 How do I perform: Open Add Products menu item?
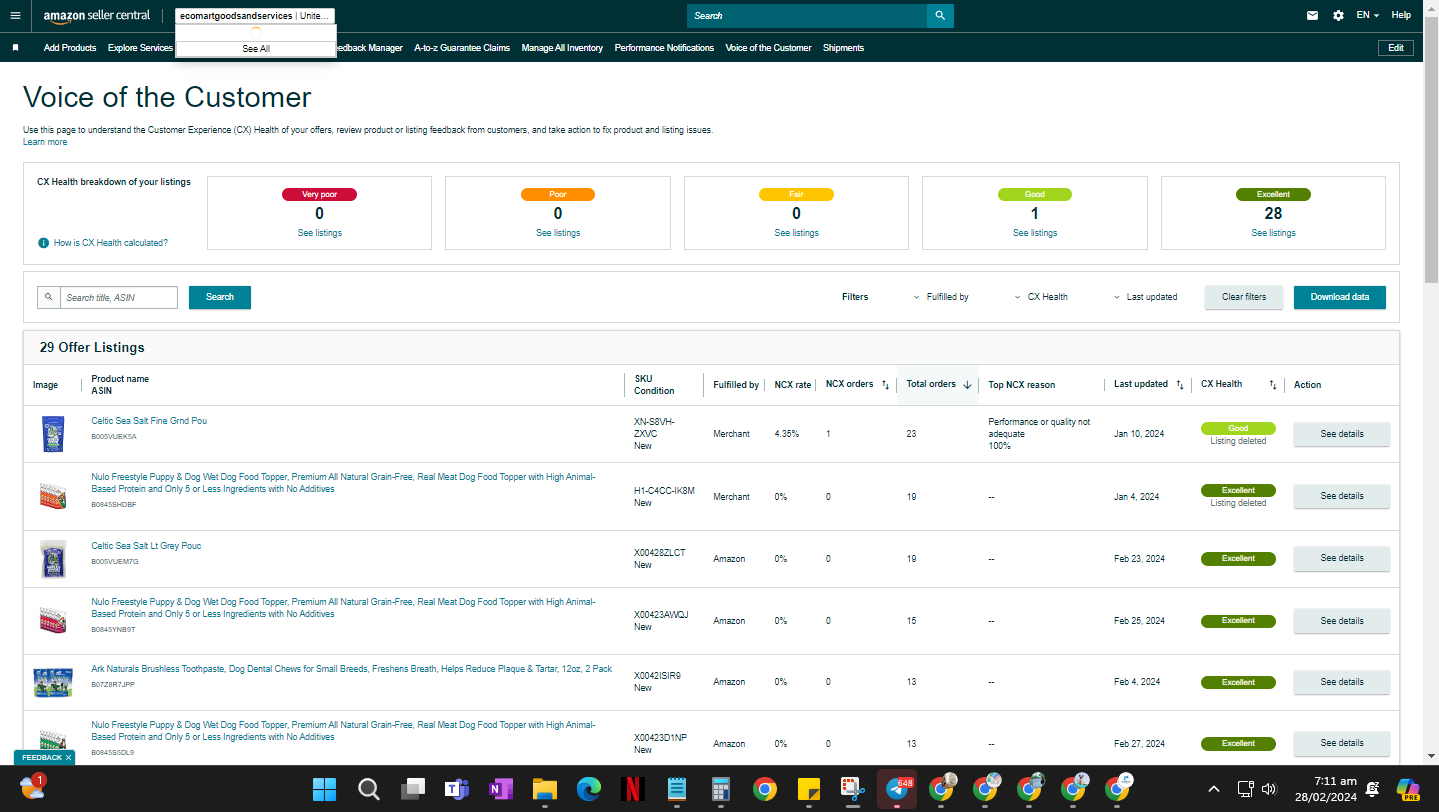(x=70, y=48)
